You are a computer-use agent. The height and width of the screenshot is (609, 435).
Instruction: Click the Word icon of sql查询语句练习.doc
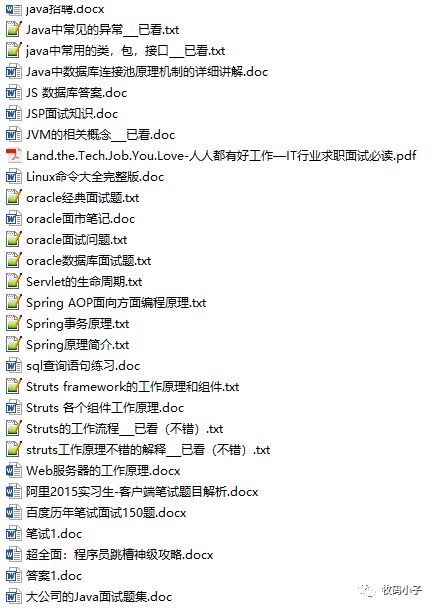[14, 366]
